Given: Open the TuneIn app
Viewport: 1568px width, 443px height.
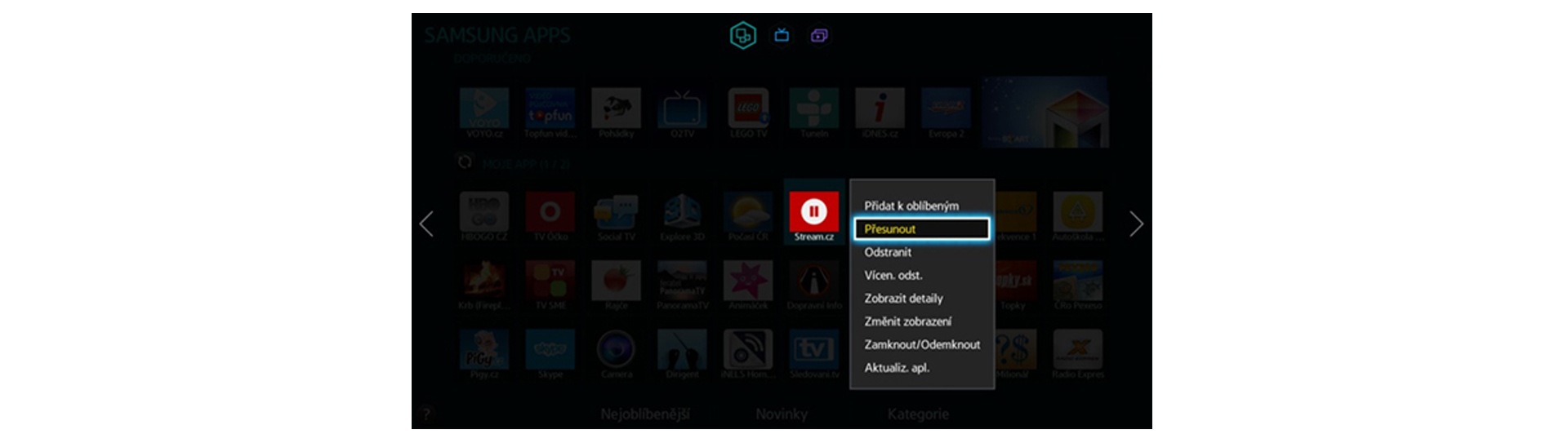Looking at the screenshot, I should pyautogui.click(x=814, y=113).
